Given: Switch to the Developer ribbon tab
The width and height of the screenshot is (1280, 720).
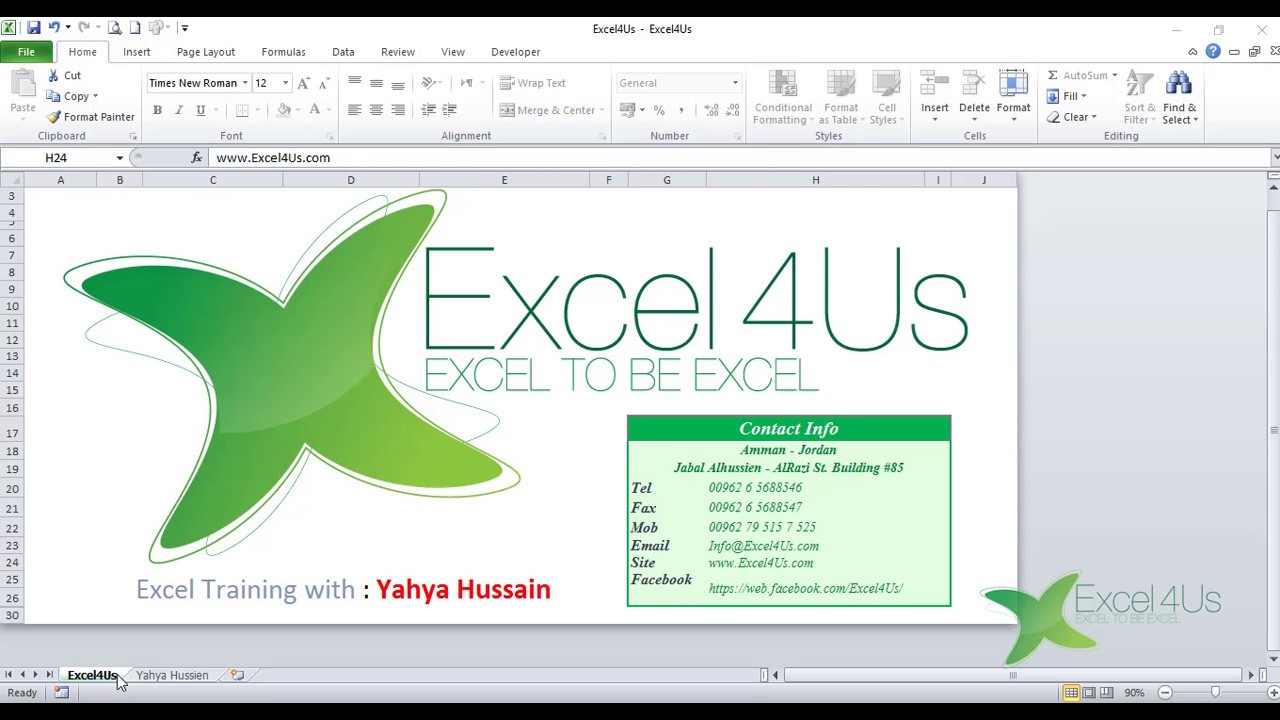Looking at the screenshot, I should (x=515, y=52).
